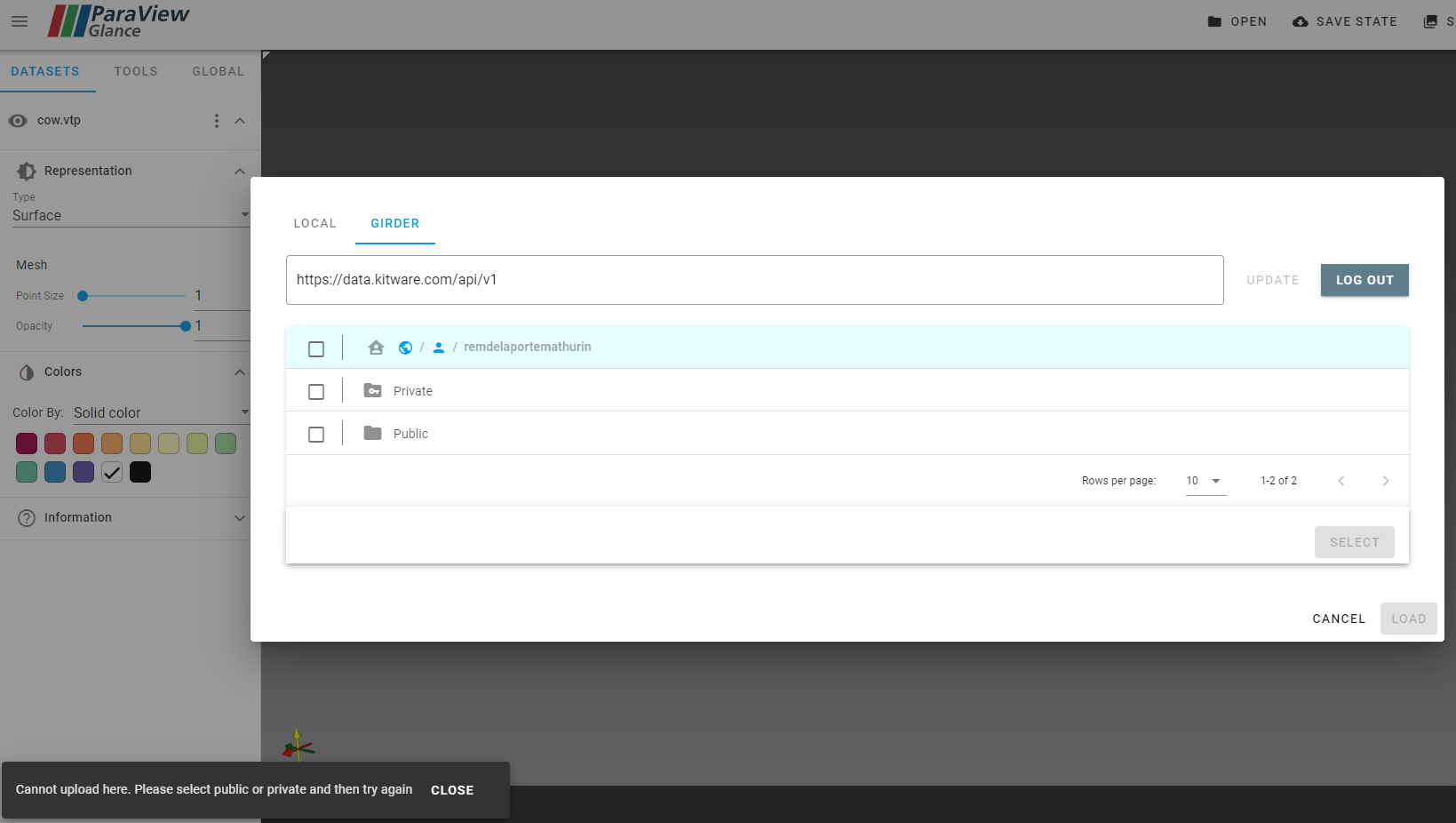Open cow.vtp options via three-dot menu
Image resolution: width=1456 pixels, height=823 pixels.
pyautogui.click(x=216, y=120)
